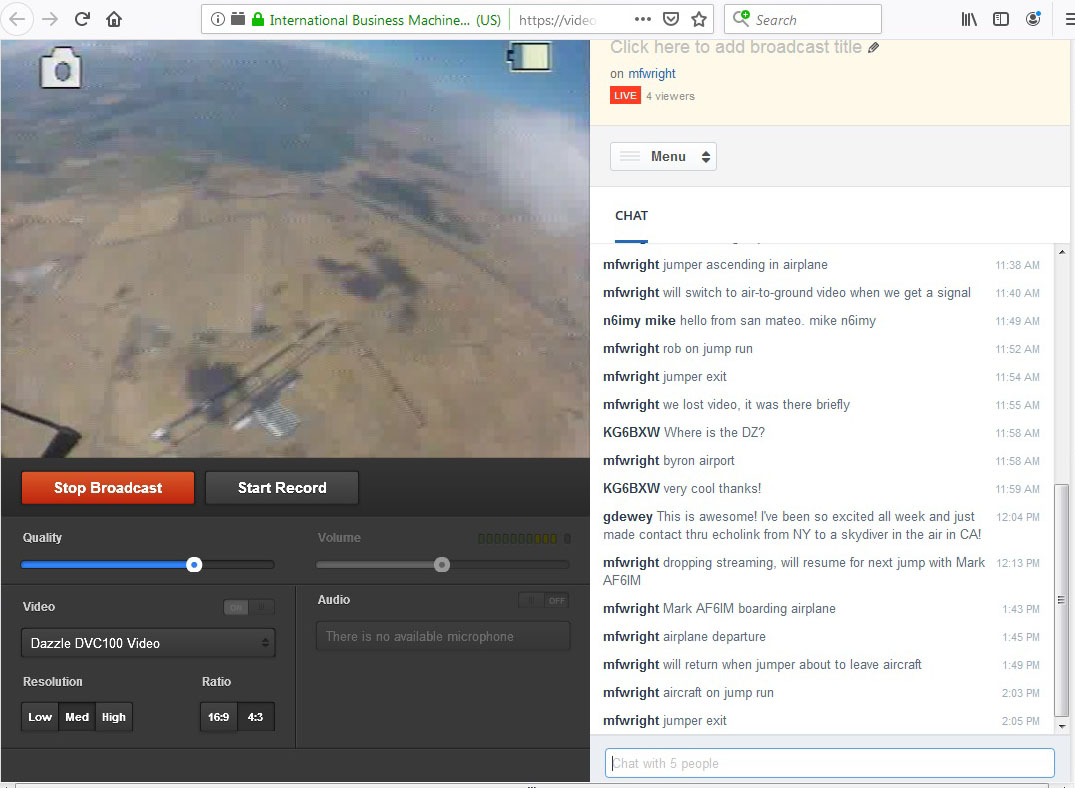Click the browser reload icon
Image resolution: width=1075 pixels, height=788 pixels.
coord(83,19)
